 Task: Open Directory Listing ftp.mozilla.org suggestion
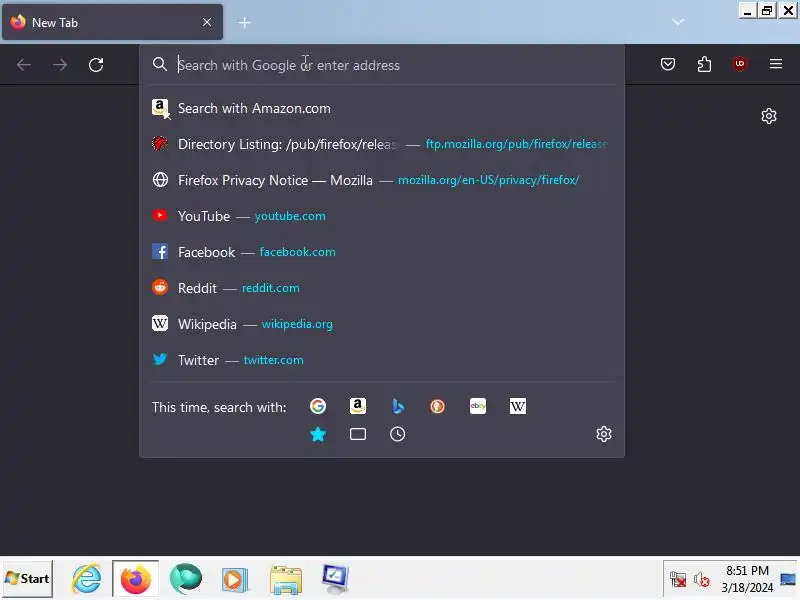tap(382, 144)
